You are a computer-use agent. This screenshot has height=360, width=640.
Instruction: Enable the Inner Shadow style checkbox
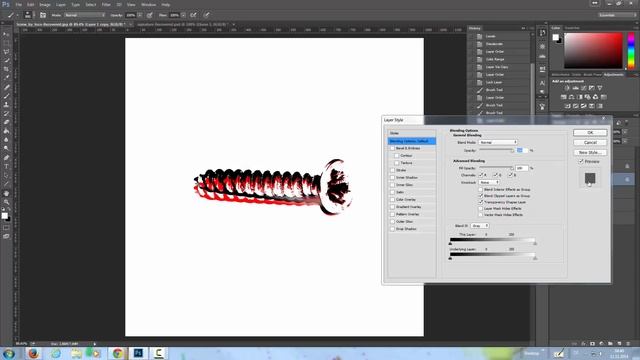coord(393,178)
